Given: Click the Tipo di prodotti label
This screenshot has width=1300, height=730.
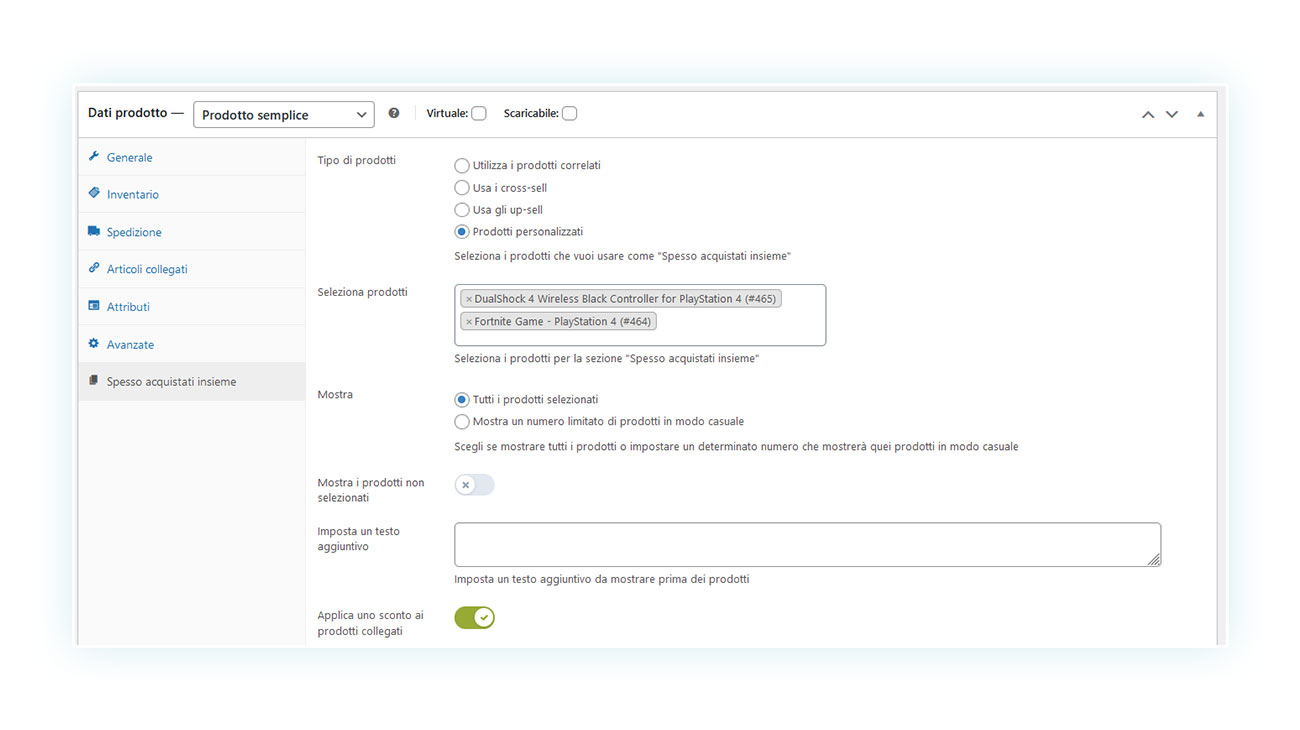Looking at the screenshot, I should click(x=357, y=160).
